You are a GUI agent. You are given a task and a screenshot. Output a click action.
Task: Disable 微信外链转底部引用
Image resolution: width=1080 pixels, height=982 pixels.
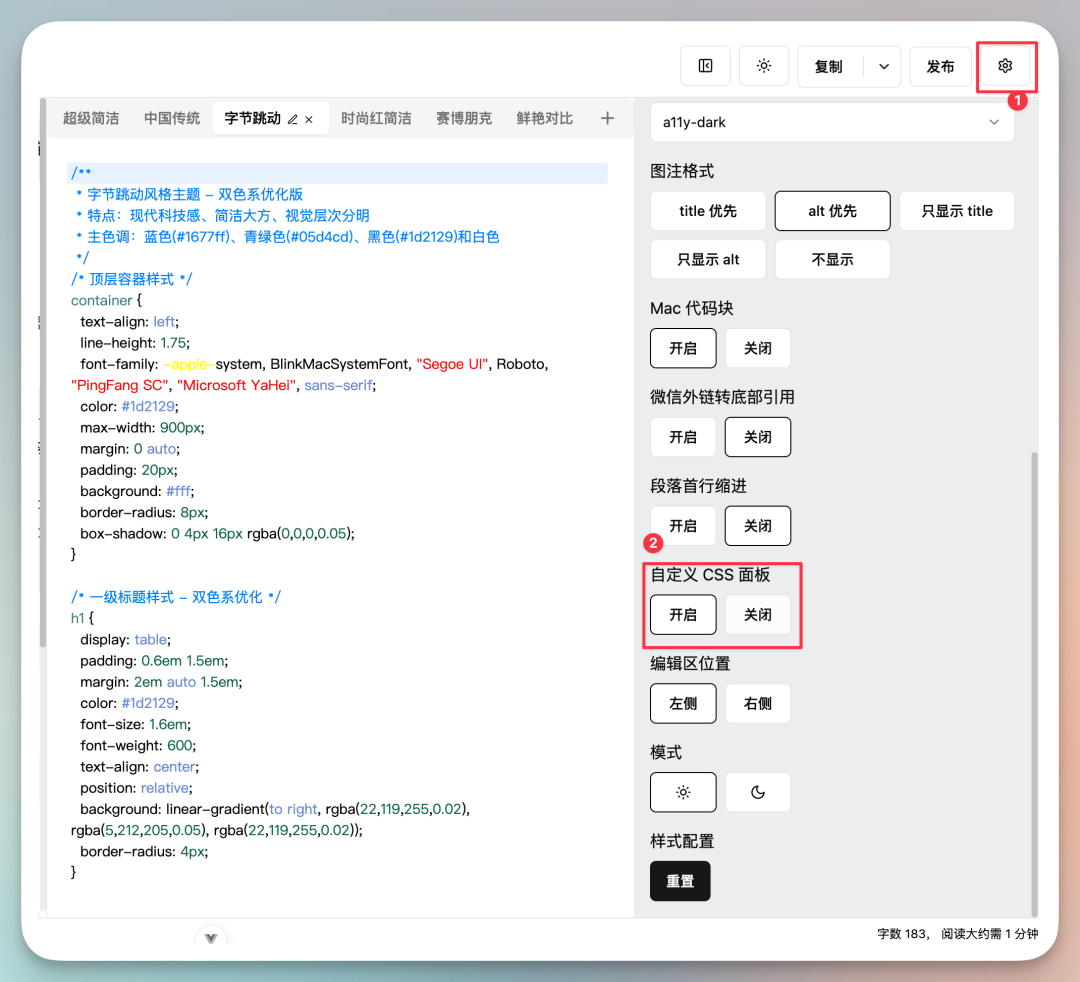pyautogui.click(x=758, y=437)
